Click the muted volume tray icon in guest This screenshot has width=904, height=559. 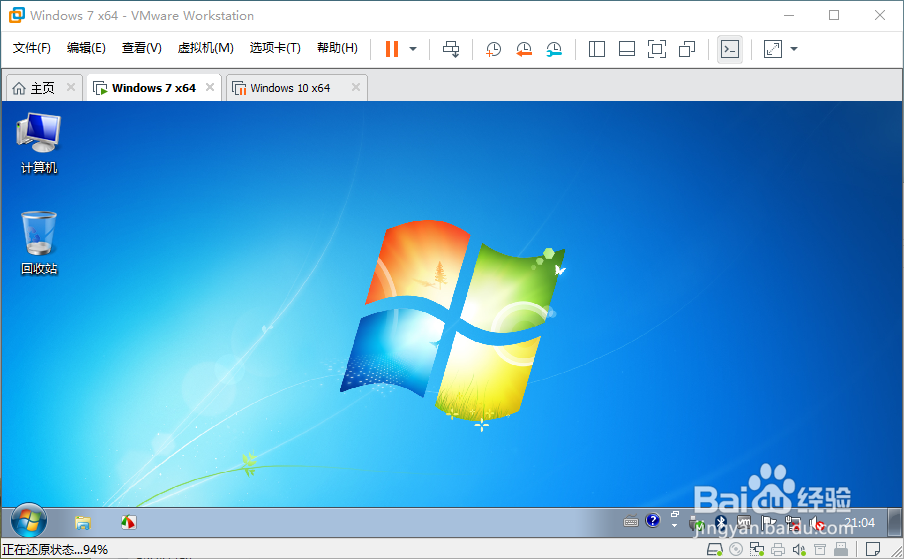(x=818, y=524)
